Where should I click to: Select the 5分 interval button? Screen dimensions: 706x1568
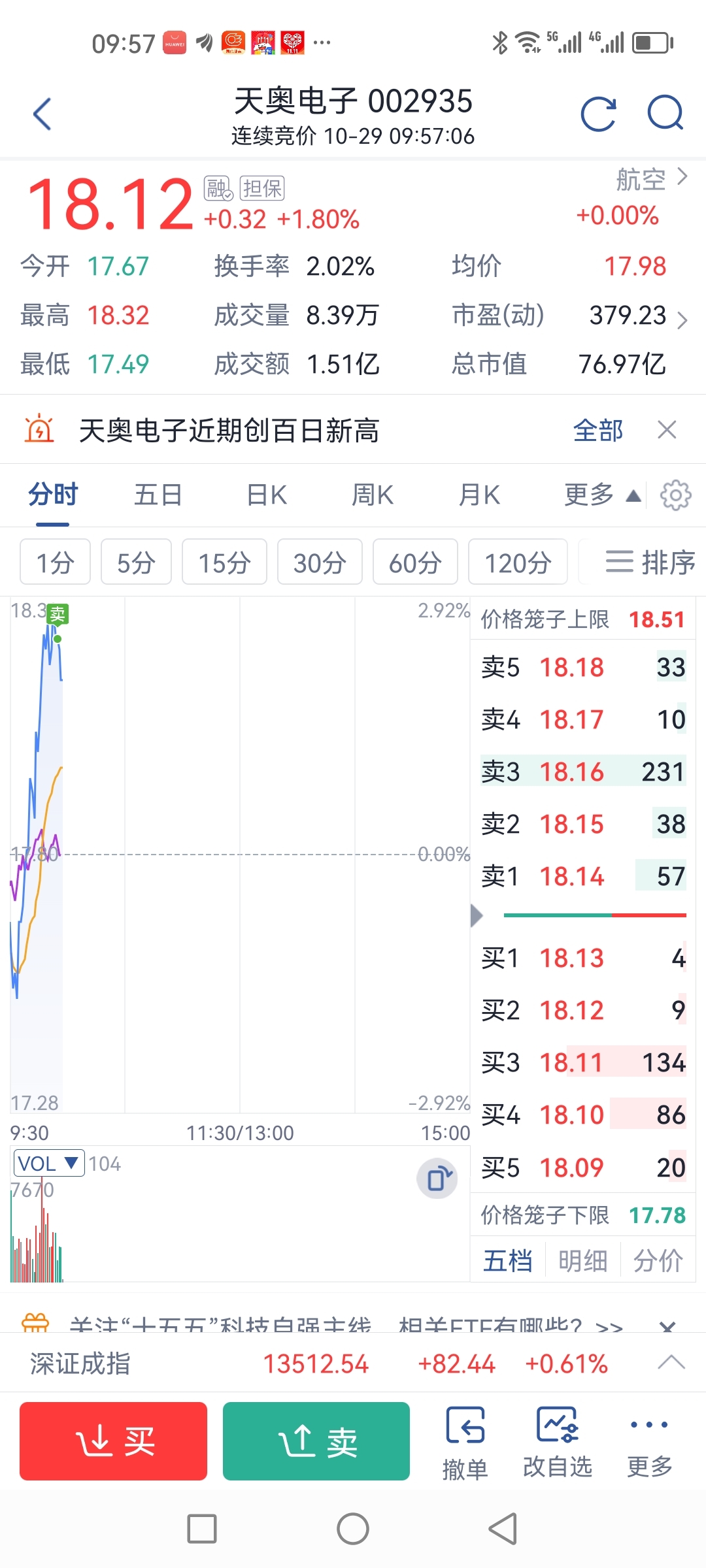tap(136, 562)
